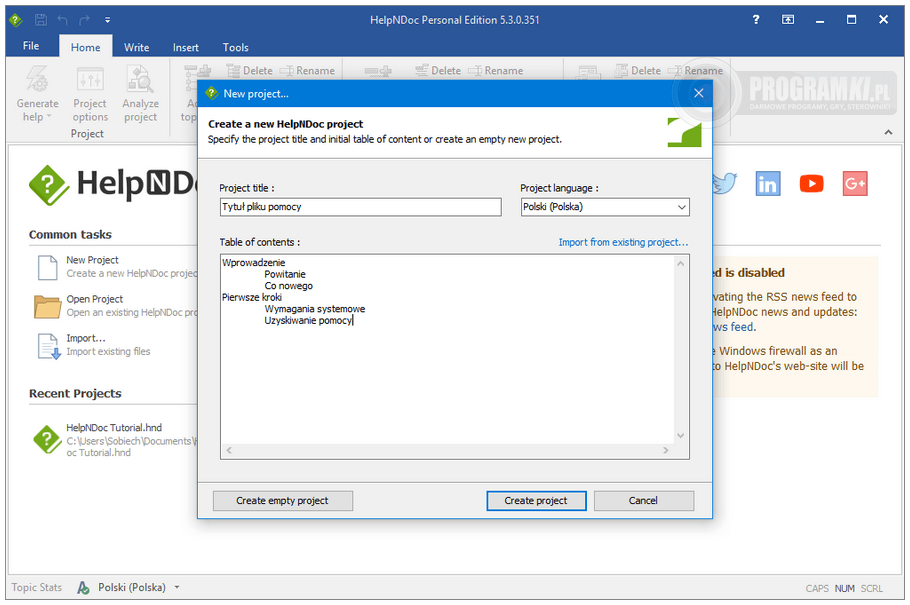Open the YouTube icon

(x=811, y=184)
